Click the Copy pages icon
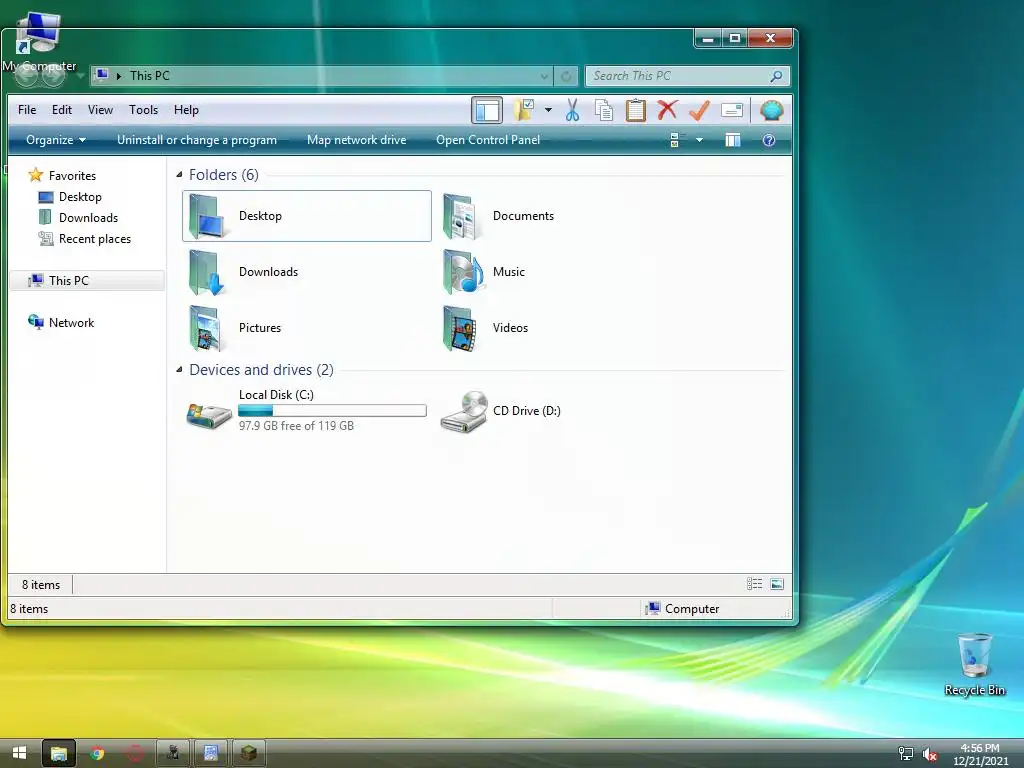 click(x=604, y=110)
